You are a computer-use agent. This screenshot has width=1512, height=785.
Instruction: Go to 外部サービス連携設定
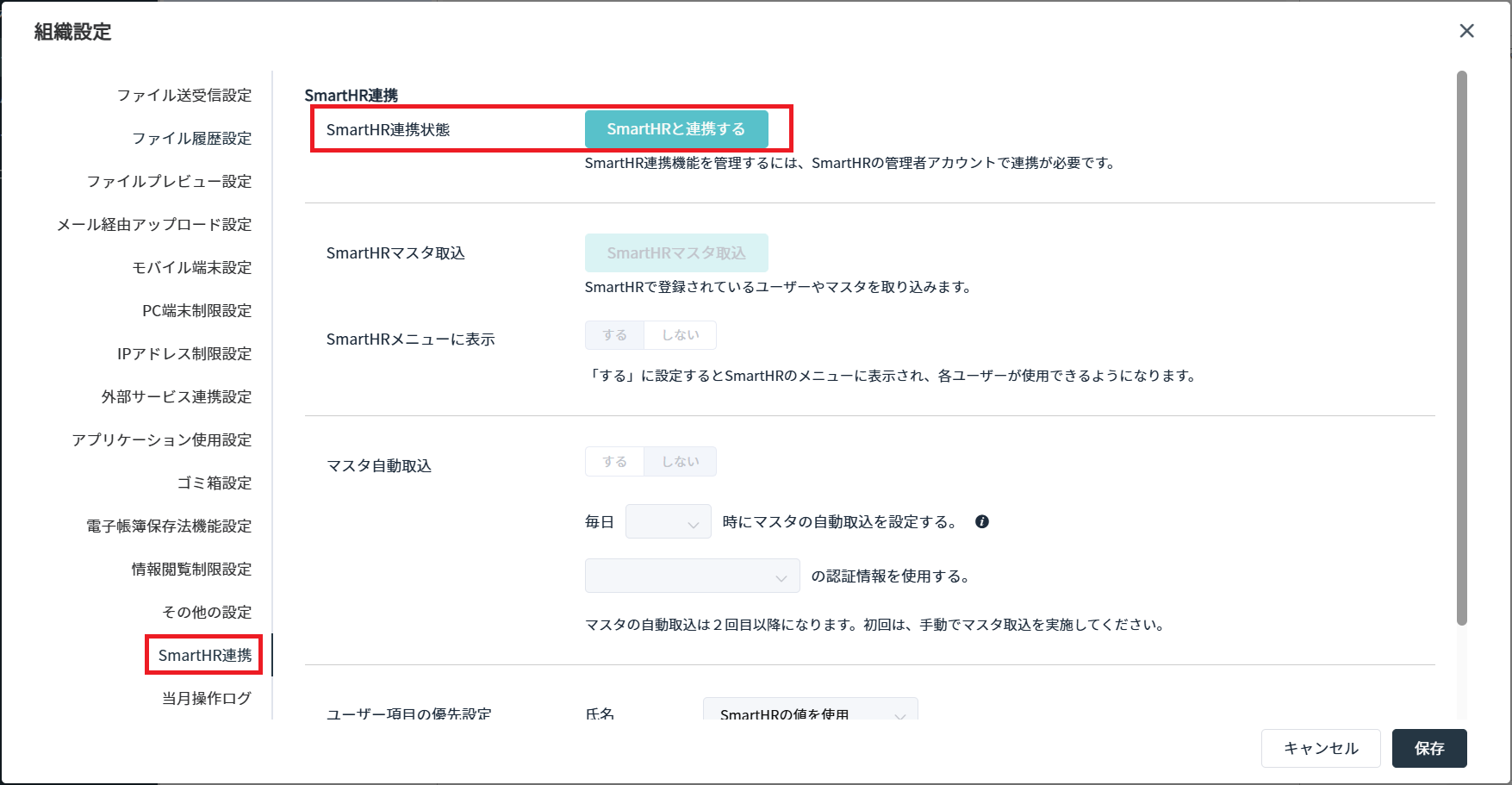(177, 396)
